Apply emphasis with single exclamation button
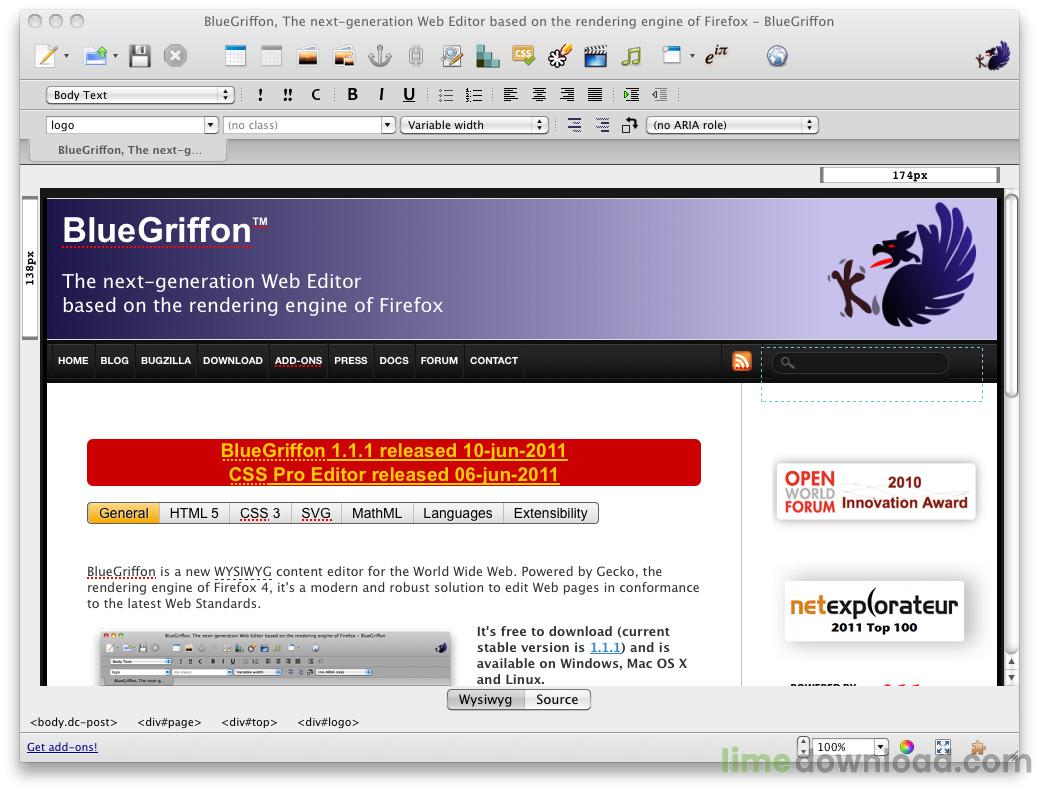1039x792 pixels. pyautogui.click(x=260, y=95)
